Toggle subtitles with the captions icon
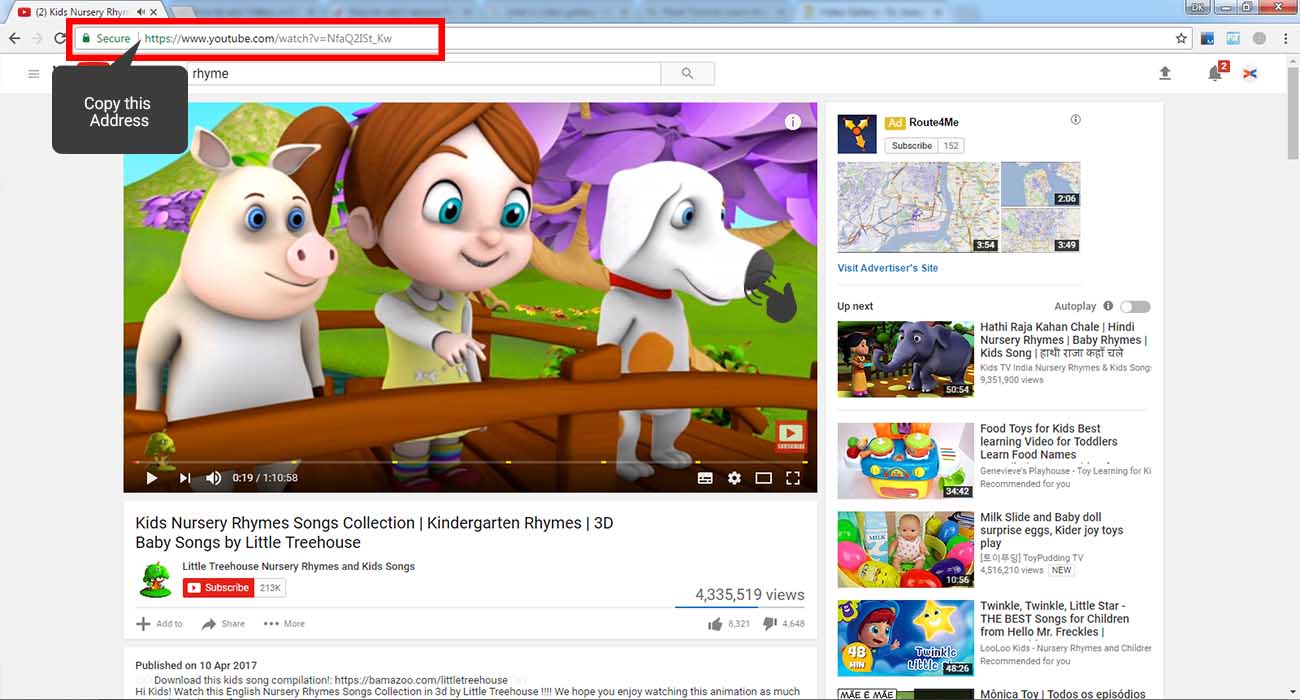The height and width of the screenshot is (700, 1300). tap(705, 478)
